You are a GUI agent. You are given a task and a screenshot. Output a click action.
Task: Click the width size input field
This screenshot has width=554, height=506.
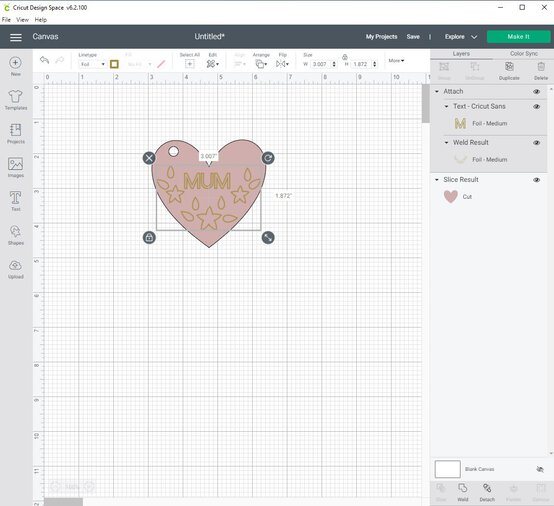pyautogui.click(x=321, y=64)
